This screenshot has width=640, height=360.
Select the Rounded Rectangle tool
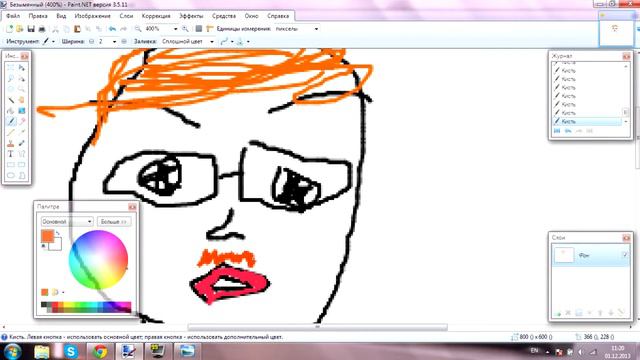click(x=22, y=165)
